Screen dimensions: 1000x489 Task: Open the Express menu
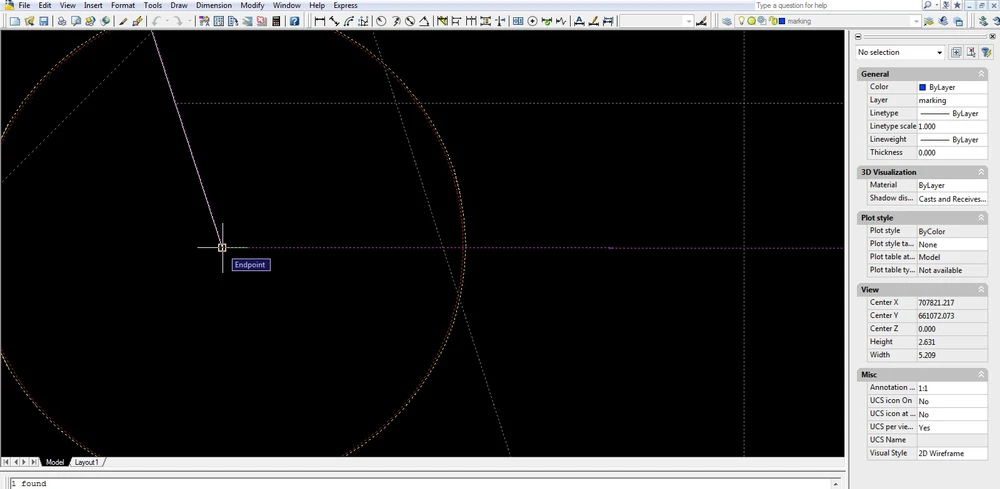point(346,5)
